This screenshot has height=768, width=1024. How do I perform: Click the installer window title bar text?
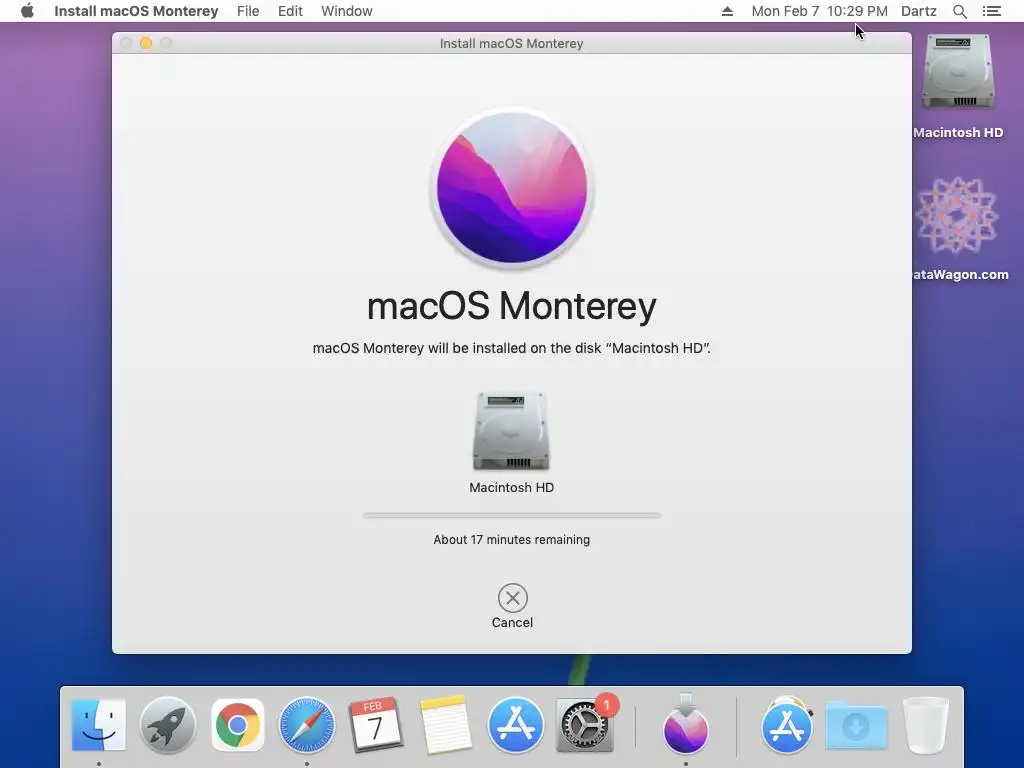click(x=511, y=43)
